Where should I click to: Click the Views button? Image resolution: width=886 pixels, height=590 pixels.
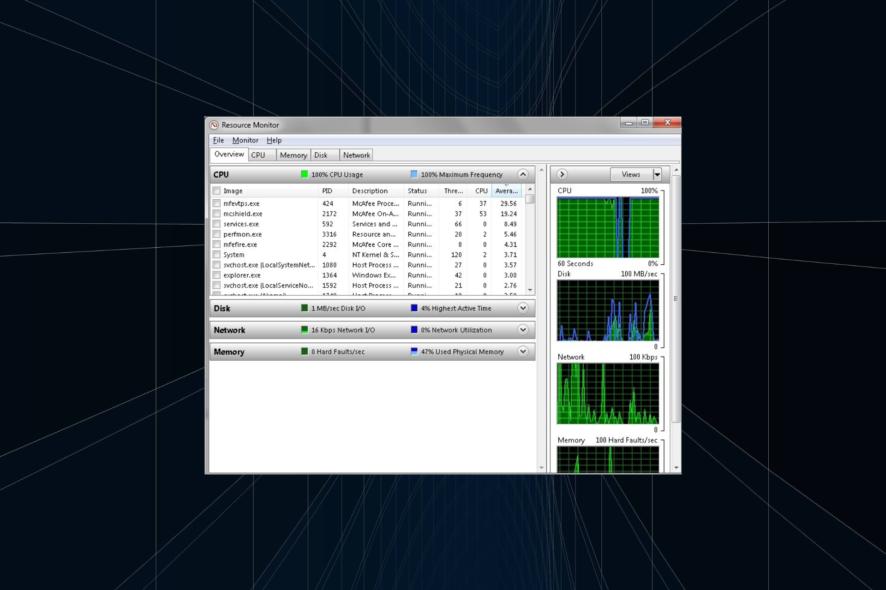tap(630, 173)
